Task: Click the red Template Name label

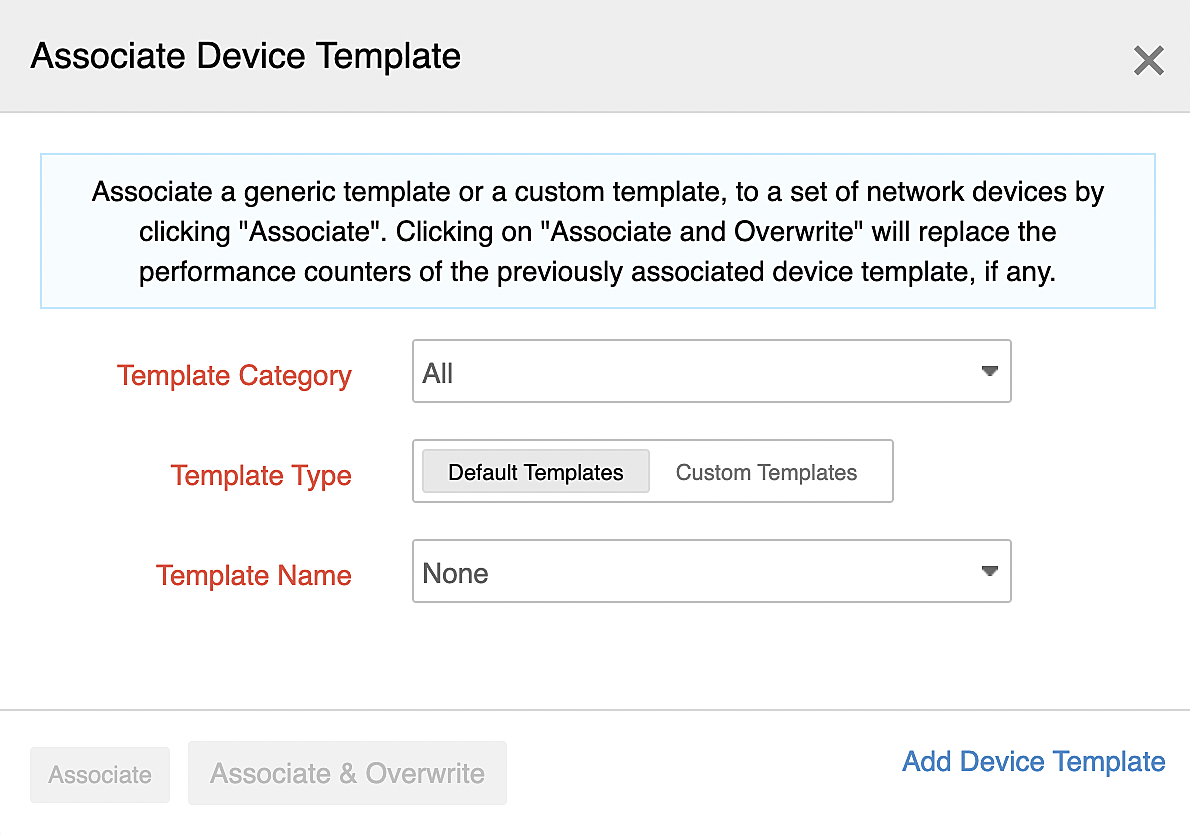Action: click(253, 576)
